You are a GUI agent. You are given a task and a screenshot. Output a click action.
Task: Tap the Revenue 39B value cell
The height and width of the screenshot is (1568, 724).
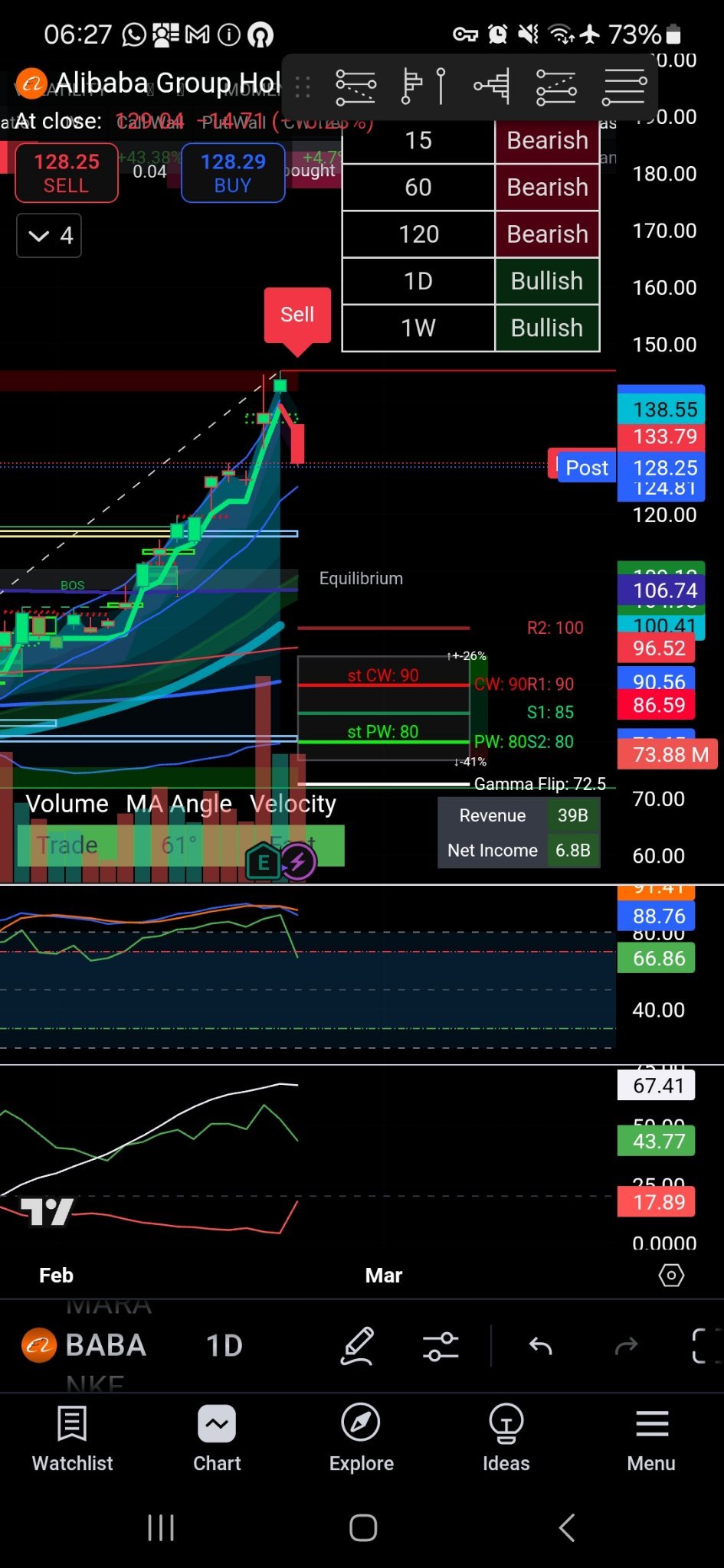tap(573, 815)
